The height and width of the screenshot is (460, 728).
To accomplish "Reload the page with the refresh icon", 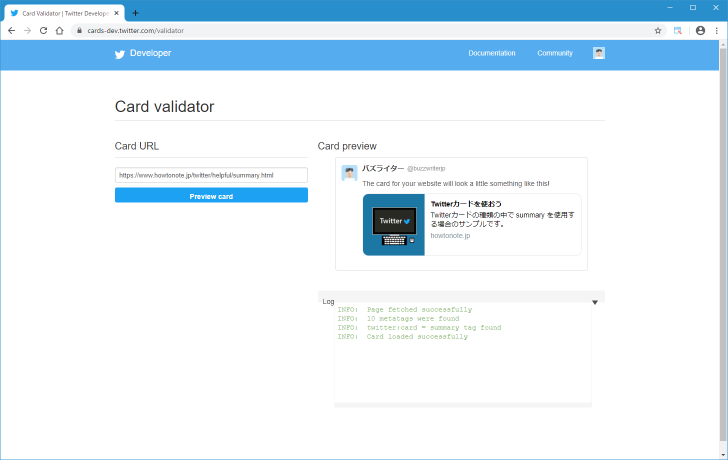I will 43,31.
